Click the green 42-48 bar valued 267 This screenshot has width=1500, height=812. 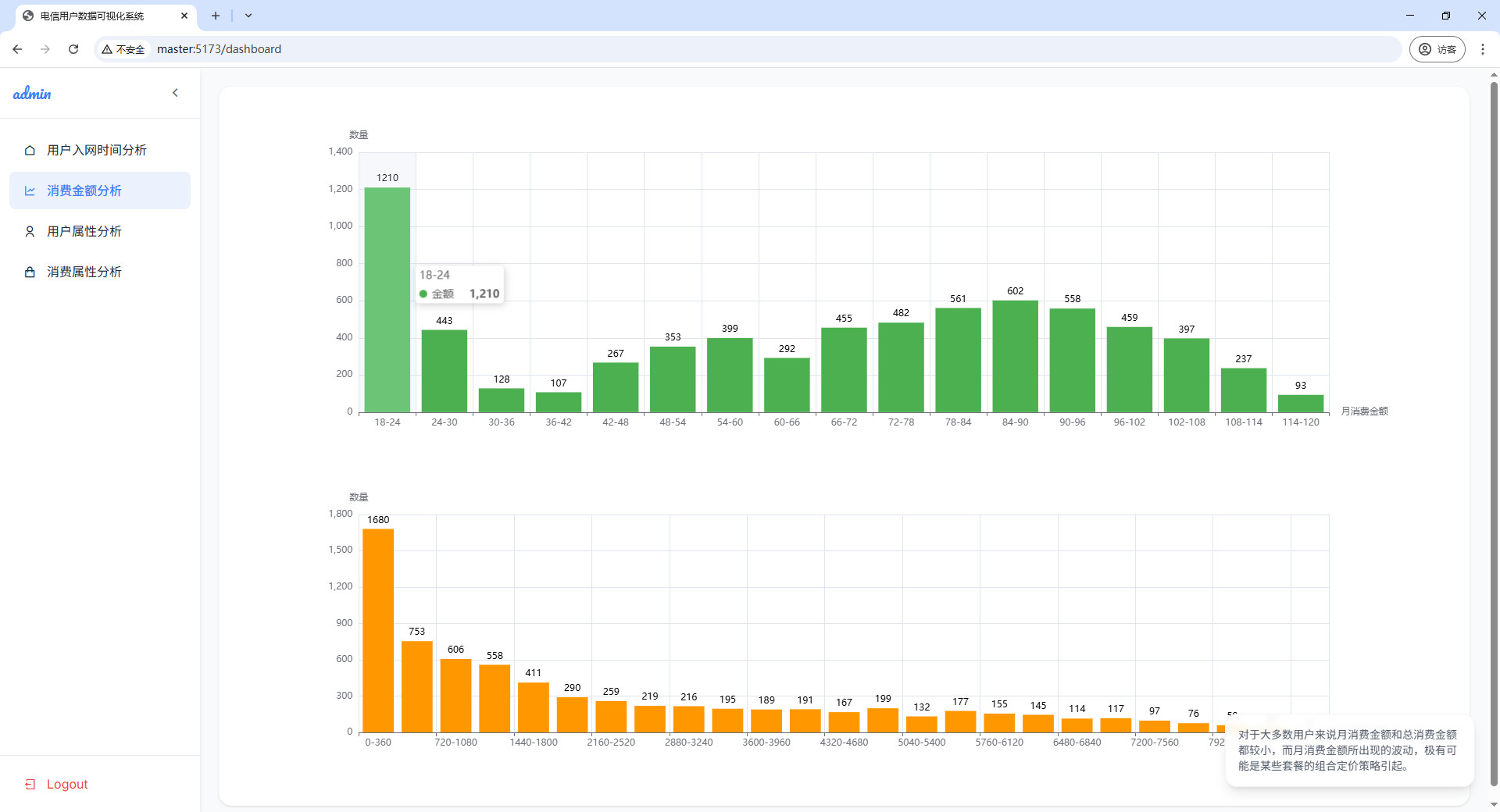coord(616,387)
